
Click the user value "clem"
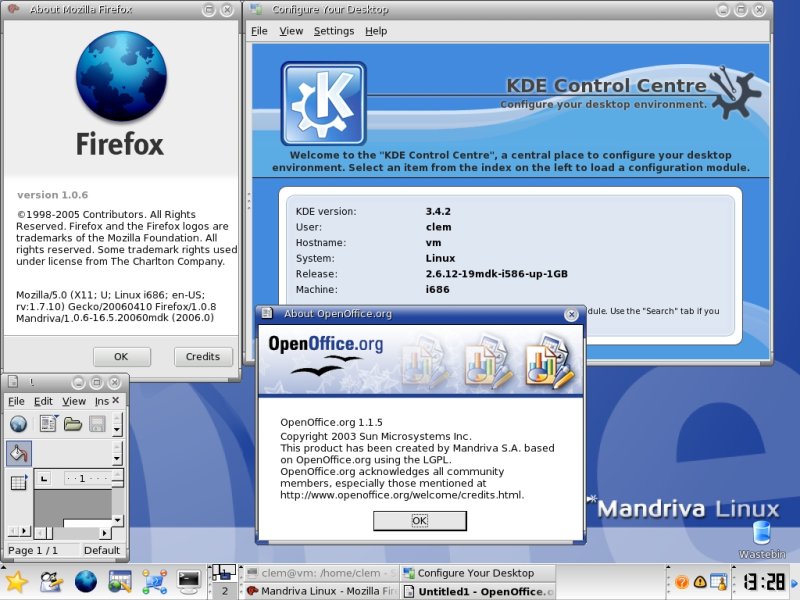[x=439, y=227]
